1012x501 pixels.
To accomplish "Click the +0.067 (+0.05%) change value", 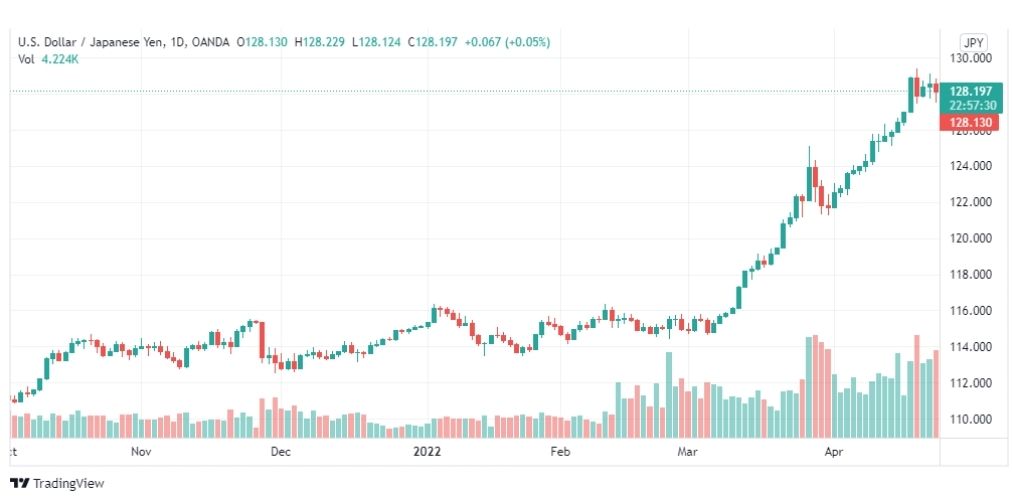I will click(506, 42).
